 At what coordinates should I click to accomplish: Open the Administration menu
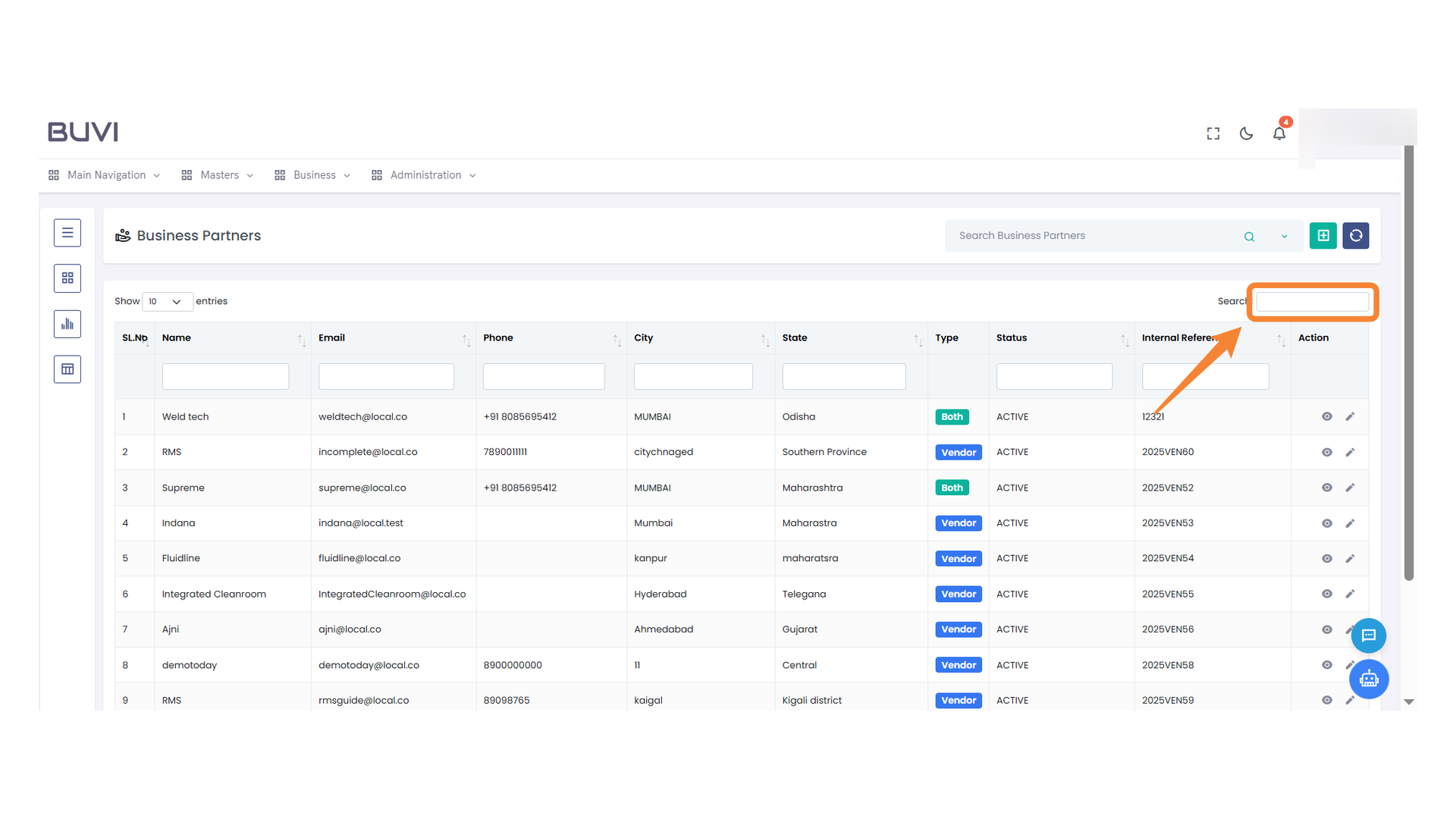(x=425, y=175)
